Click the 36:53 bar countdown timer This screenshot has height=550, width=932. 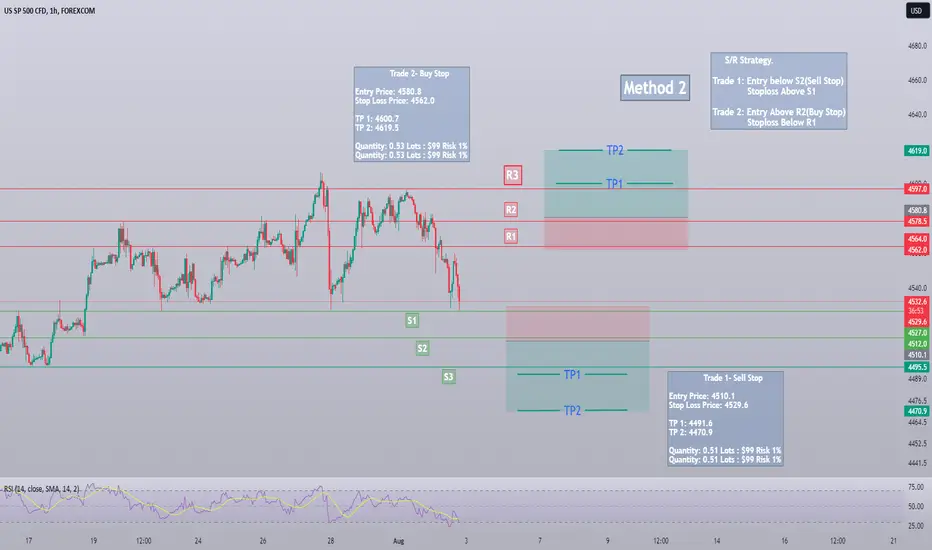tap(917, 312)
